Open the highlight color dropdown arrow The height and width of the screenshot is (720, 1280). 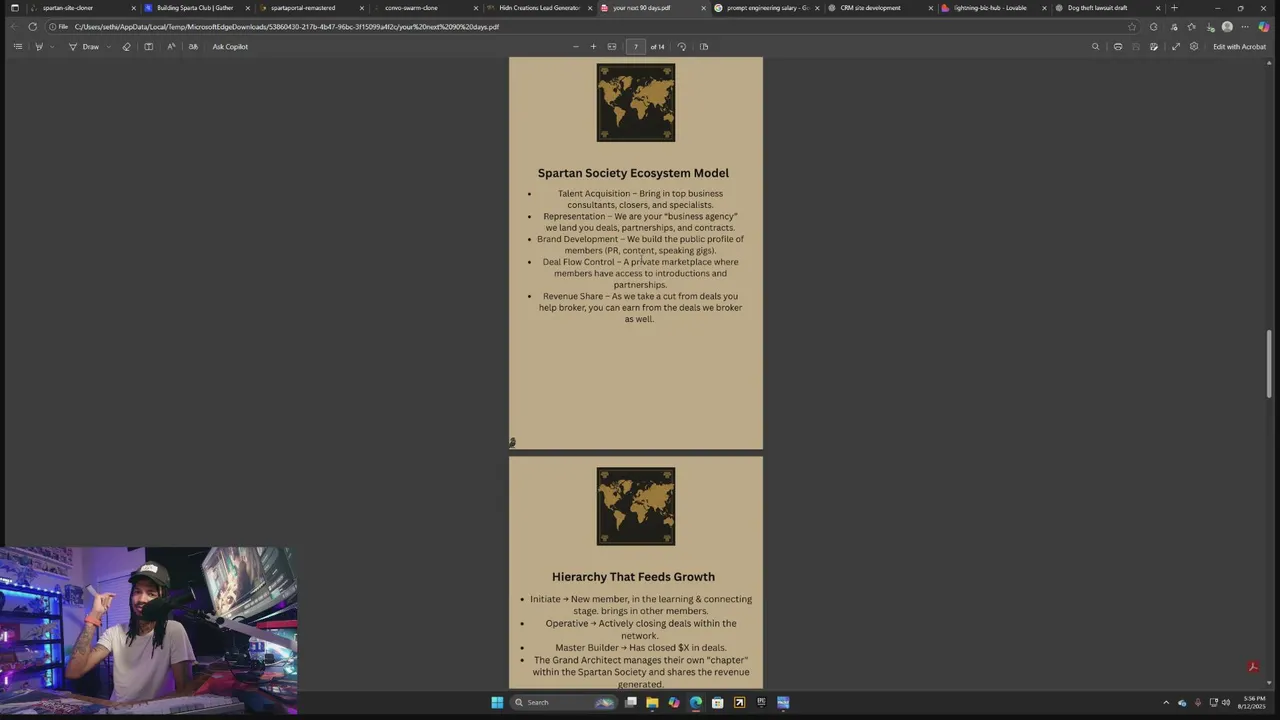52,47
